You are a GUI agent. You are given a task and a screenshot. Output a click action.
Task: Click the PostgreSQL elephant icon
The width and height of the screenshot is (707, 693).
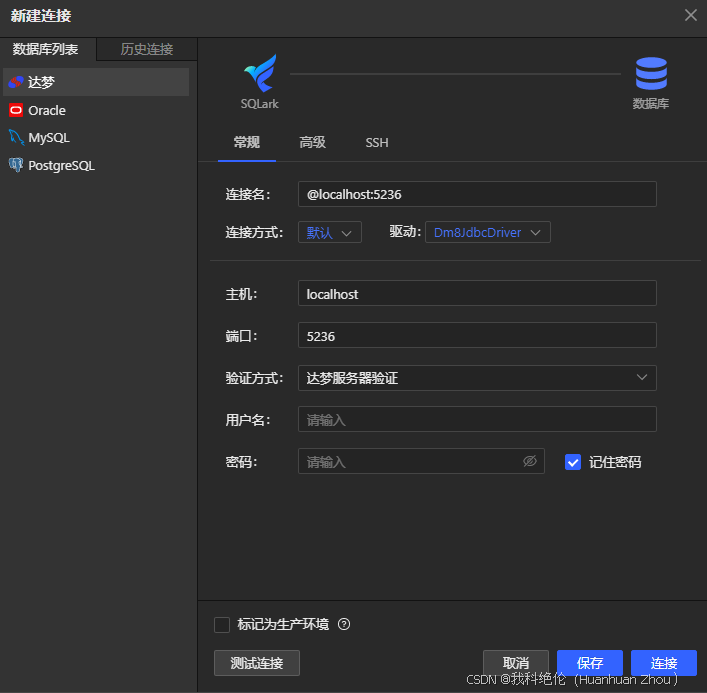click(x=16, y=165)
